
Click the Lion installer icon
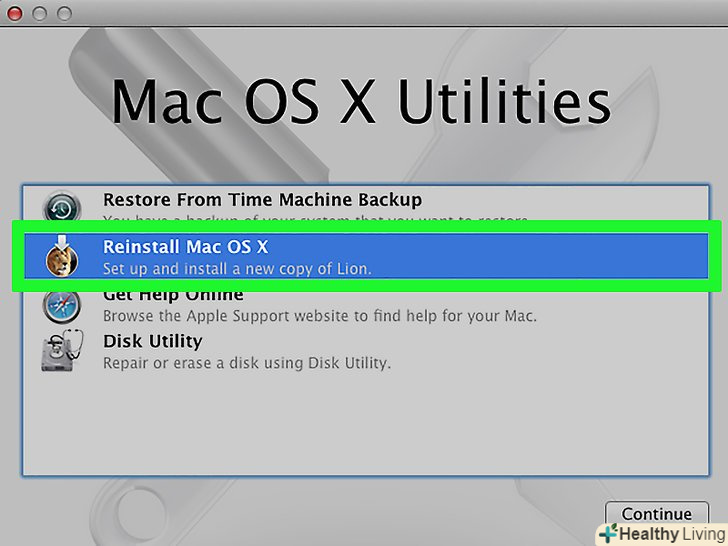click(61, 257)
